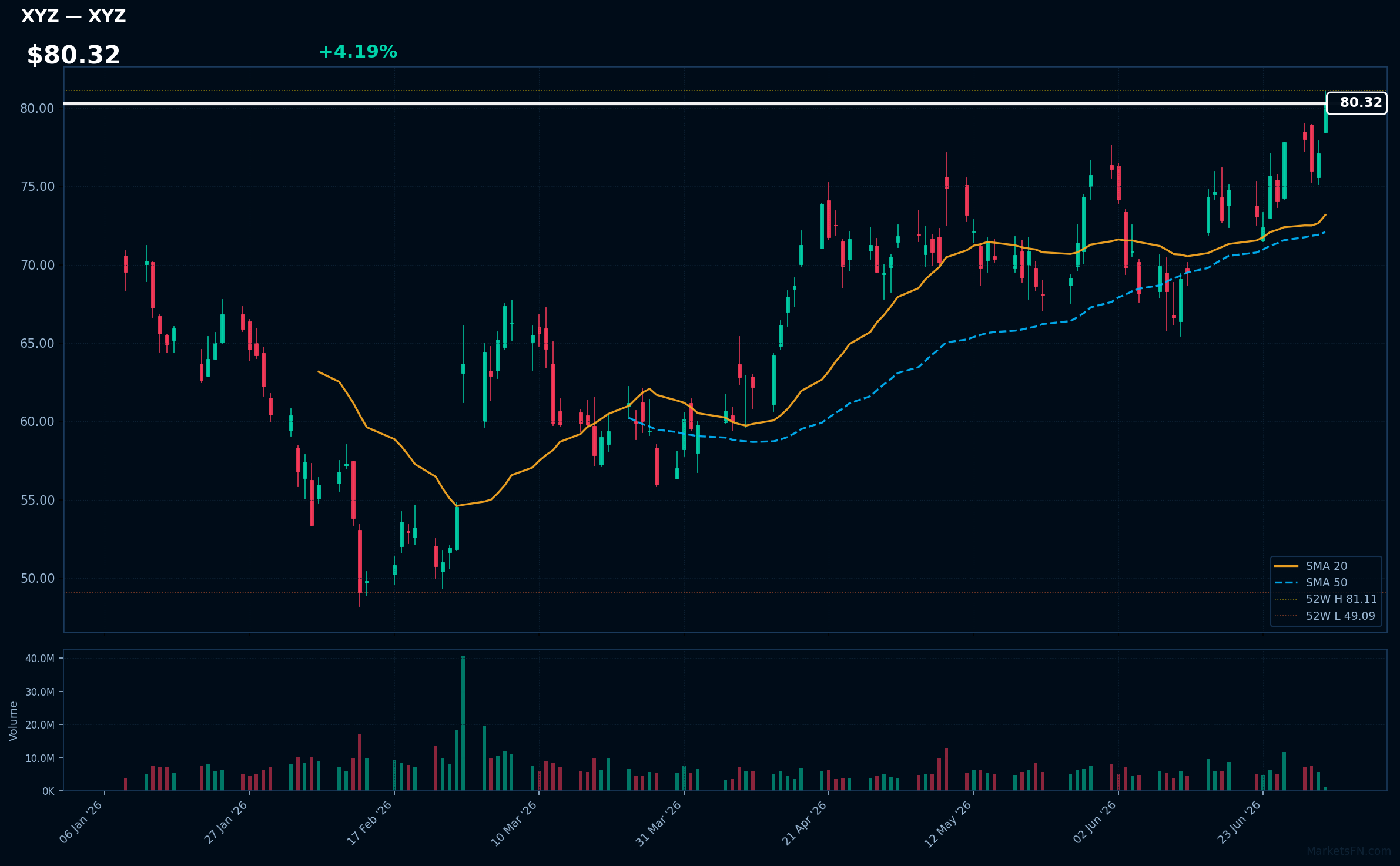Click the tallest green volume bar

click(x=463, y=723)
